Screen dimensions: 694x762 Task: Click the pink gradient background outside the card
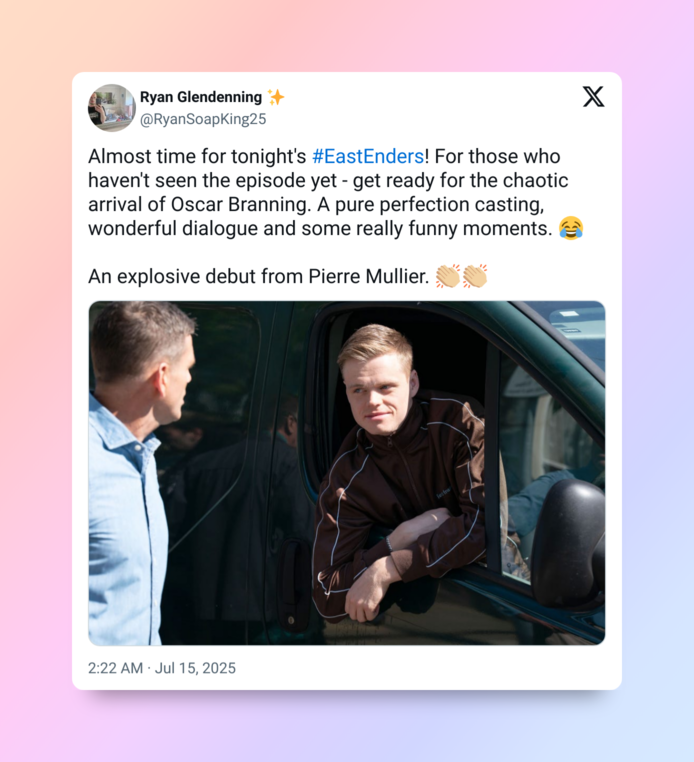(34, 389)
